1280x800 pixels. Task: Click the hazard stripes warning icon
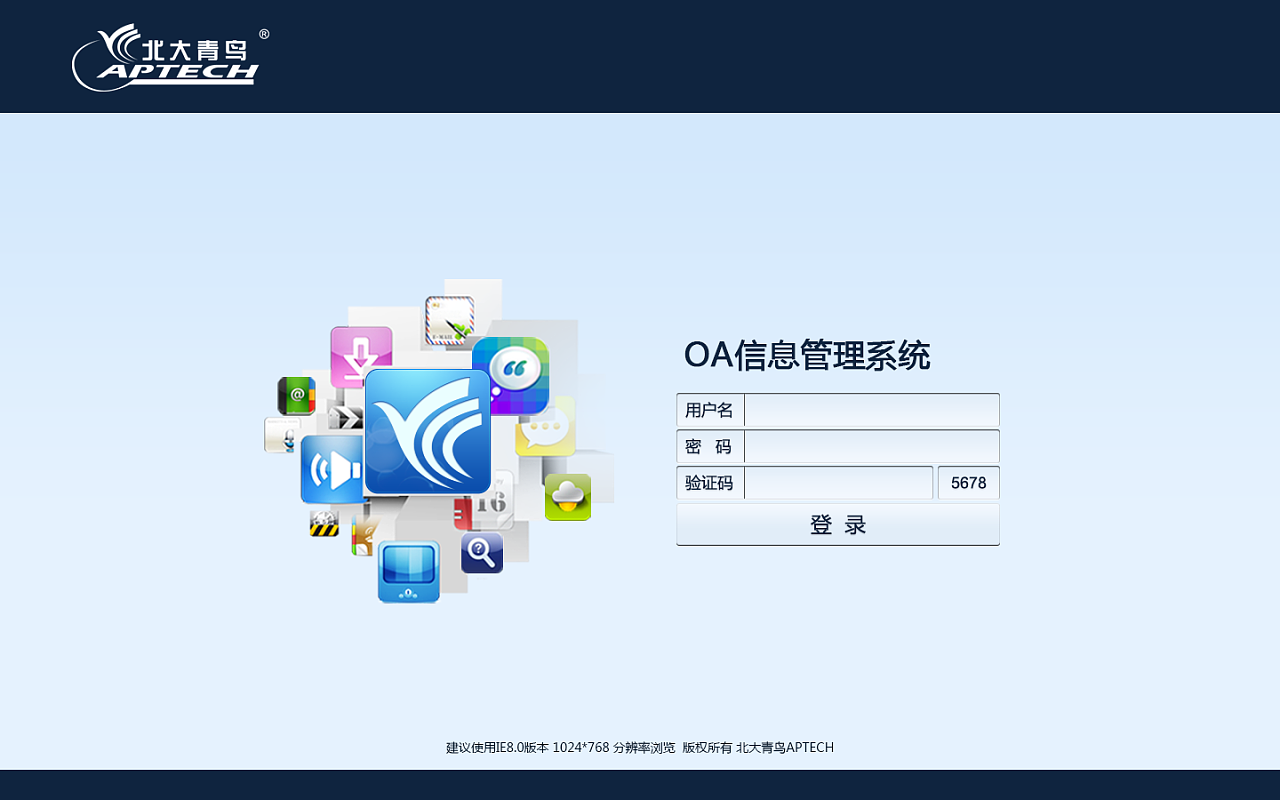pyautogui.click(x=326, y=521)
